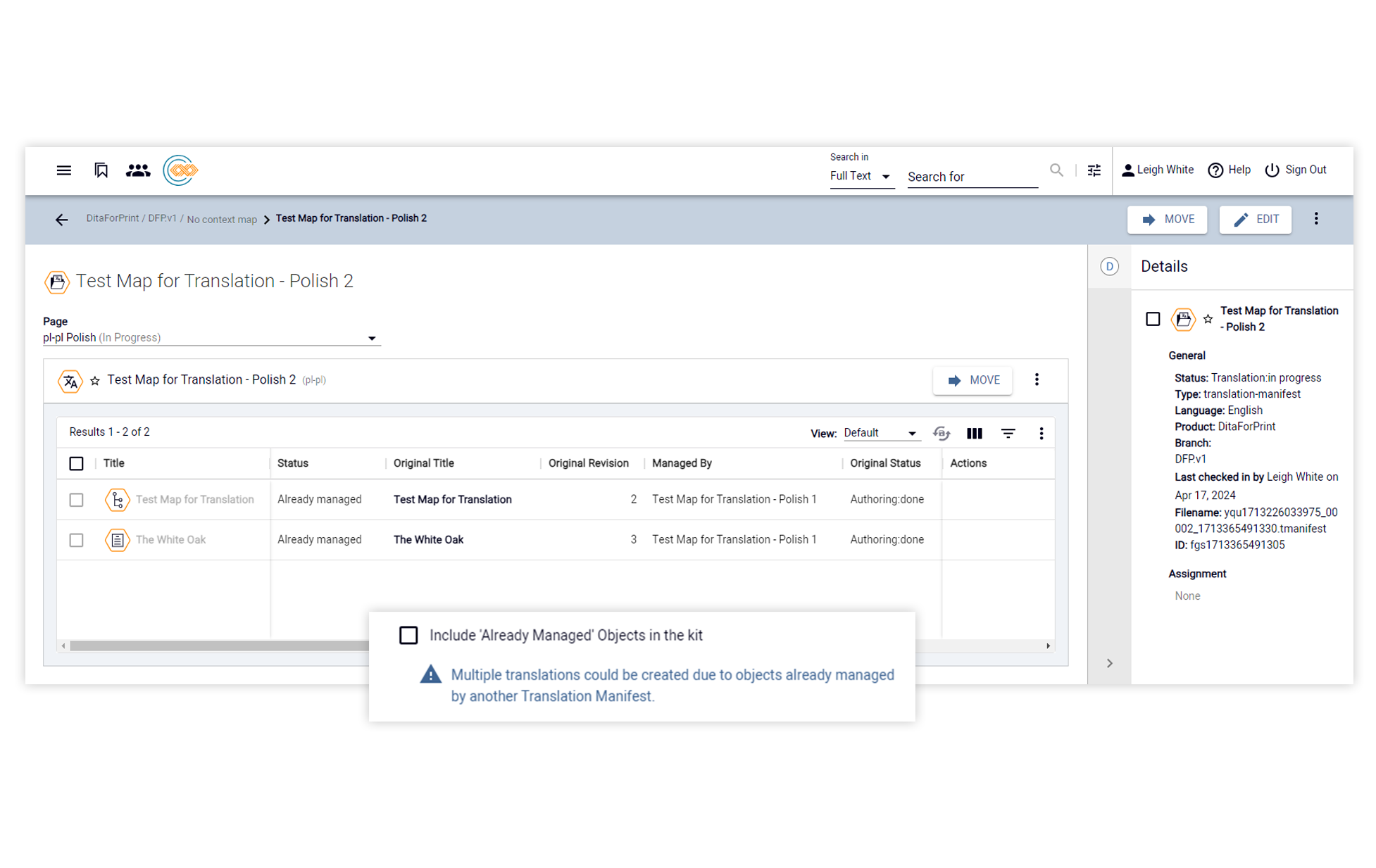Open the bookmarks icon
The image size is (1376, 868).
[101, 170]
